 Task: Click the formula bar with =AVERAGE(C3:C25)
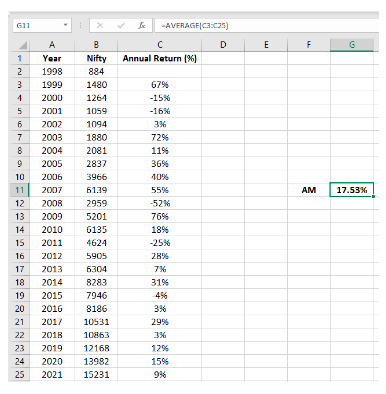pos(267,26)
